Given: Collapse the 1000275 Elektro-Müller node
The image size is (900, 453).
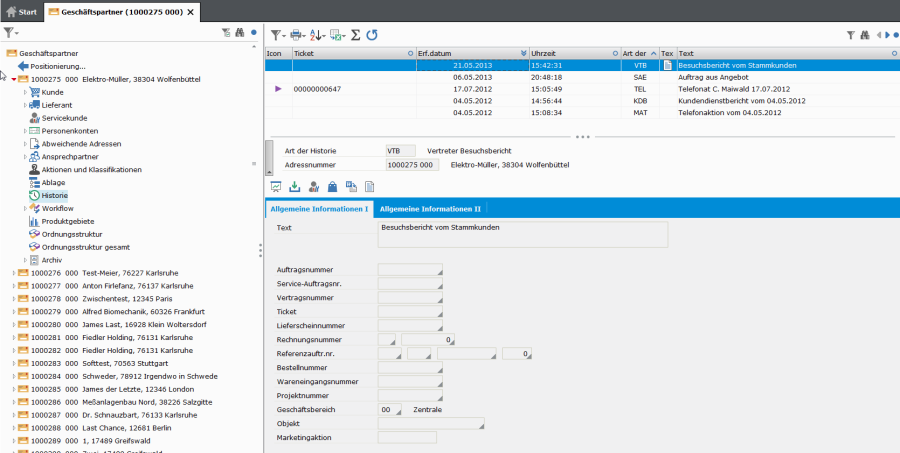Looking at the screenshot, I should [14, 79].
